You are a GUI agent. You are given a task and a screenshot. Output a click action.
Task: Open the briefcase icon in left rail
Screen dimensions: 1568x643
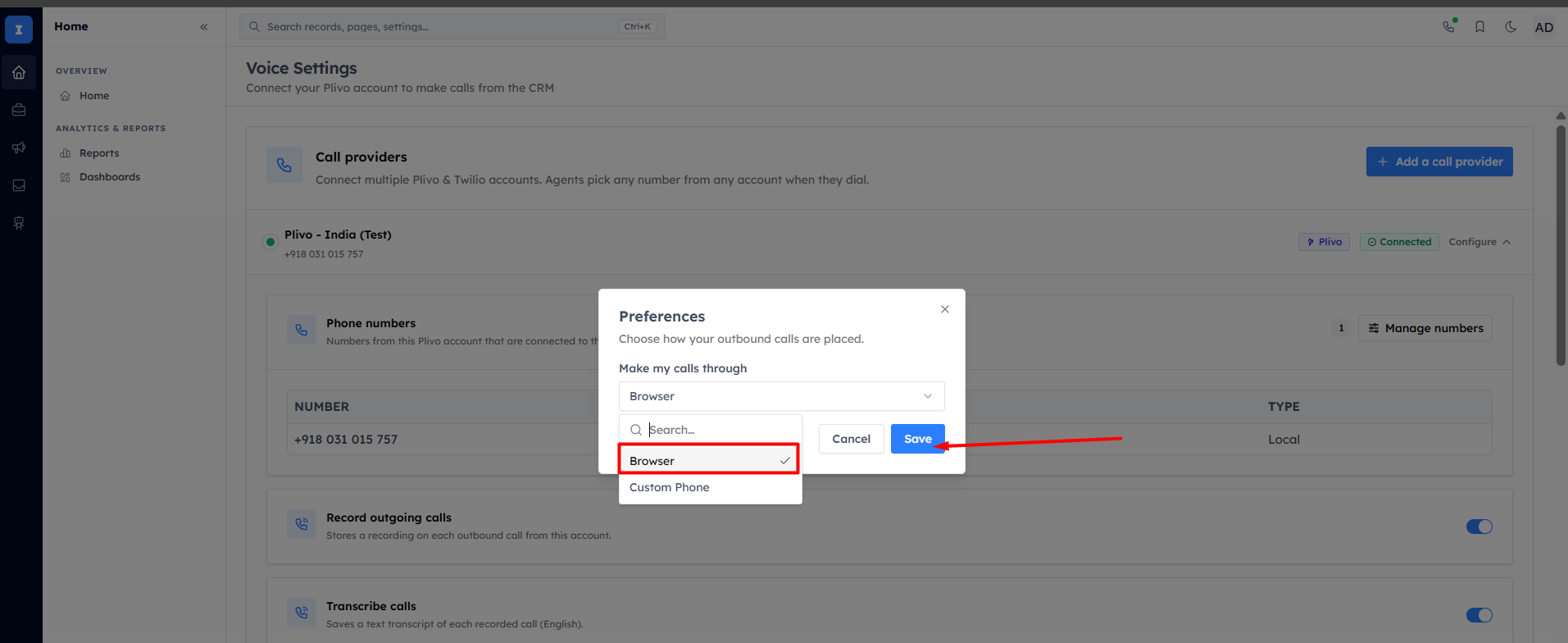[x=19, y=110]
